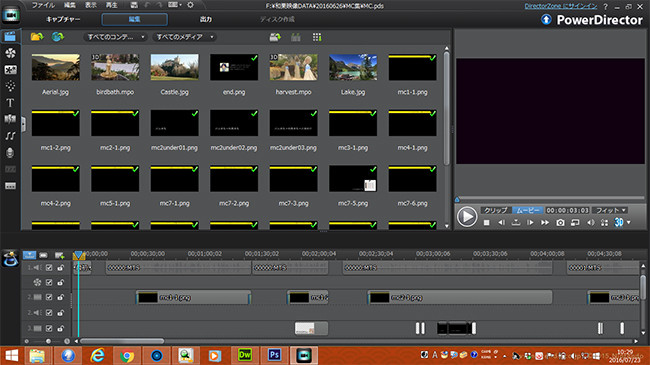Open the すべてのメディア media filter dropdown
The height and width of the screenshot is (365, 650).
184,37
